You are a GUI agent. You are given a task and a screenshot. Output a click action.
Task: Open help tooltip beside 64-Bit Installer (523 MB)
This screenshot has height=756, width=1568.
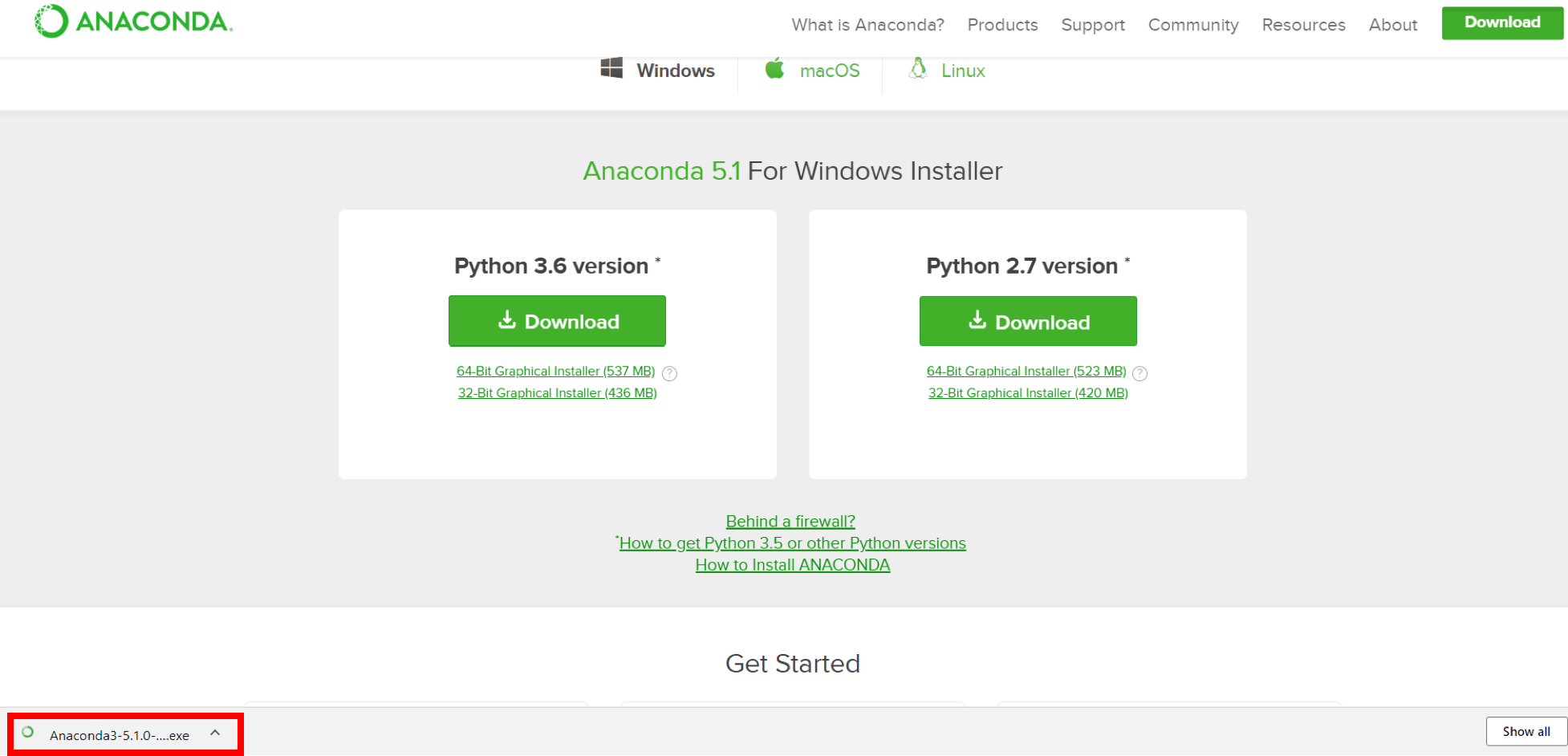[1140, 372]
